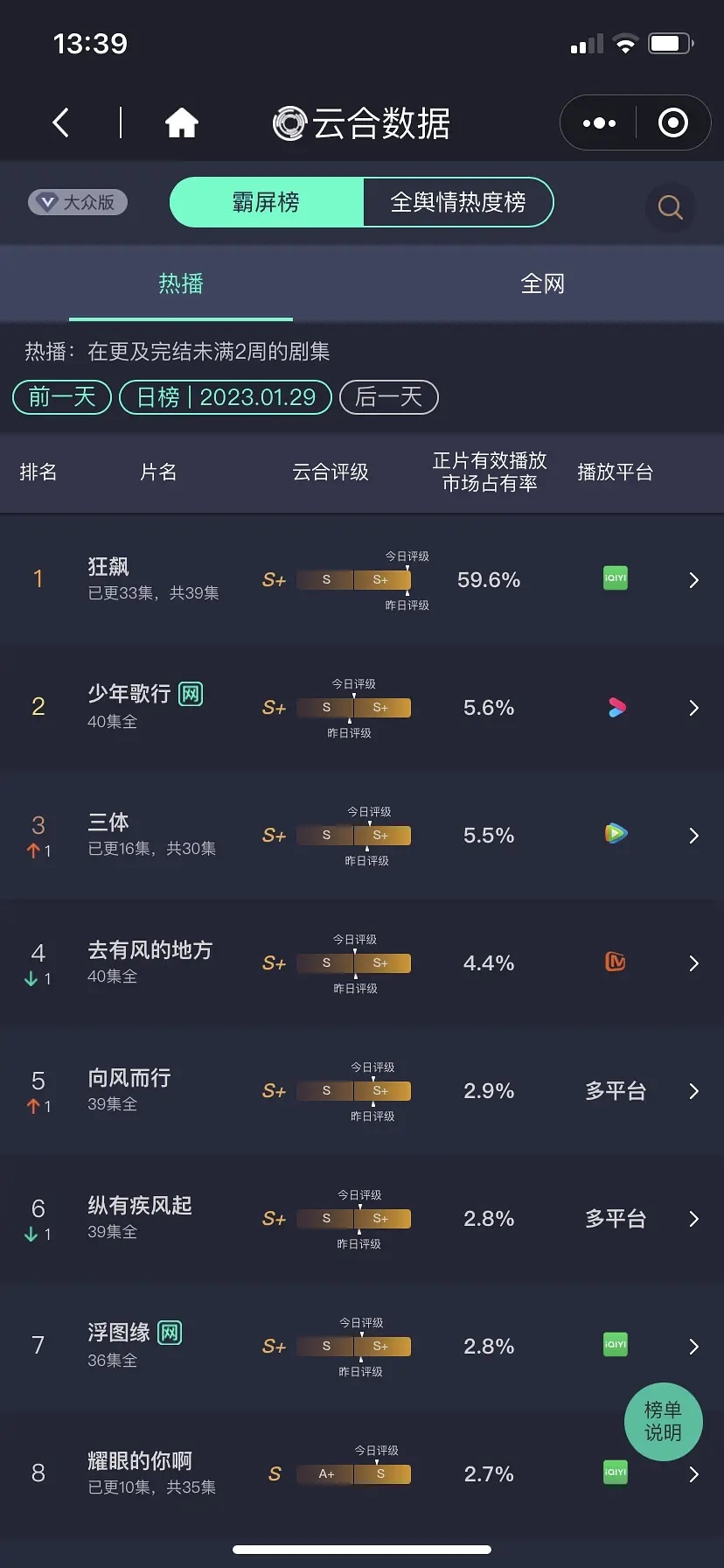
Task: Switch to the 全舆情热度榜 toggle option
Action: point(457,202)
